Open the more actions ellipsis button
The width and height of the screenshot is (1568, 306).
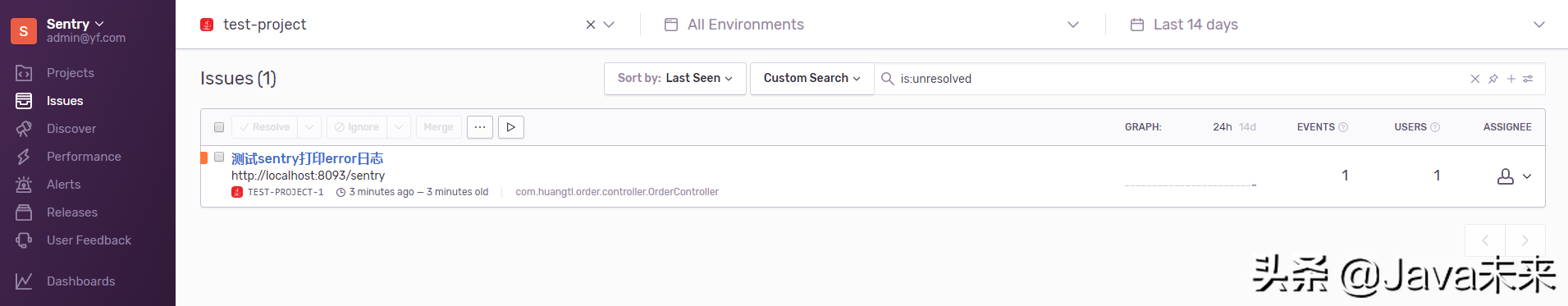click(480, 127)
